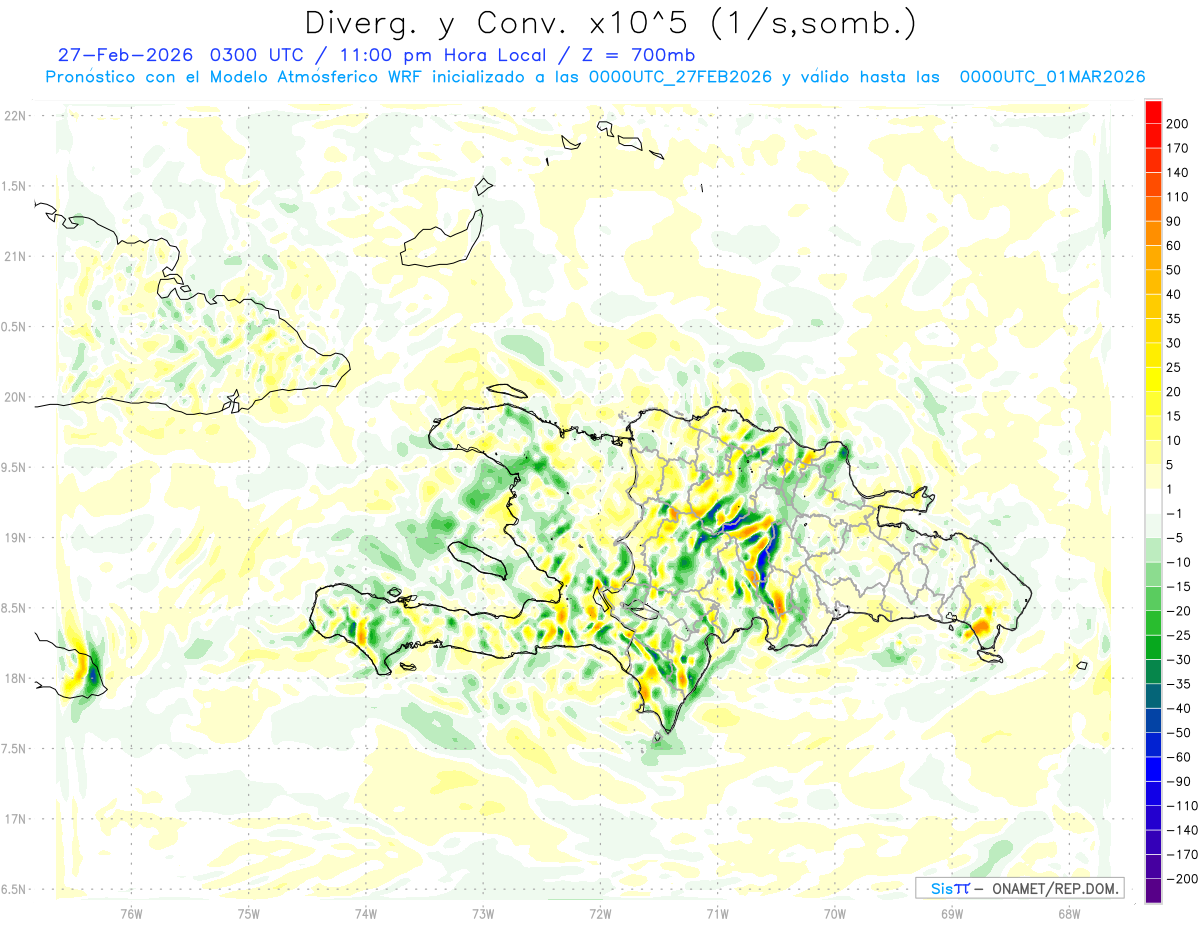Click the colorbar label 140
The width and height of the screenshot is (1200, 927).
(x=1177, y=173)
